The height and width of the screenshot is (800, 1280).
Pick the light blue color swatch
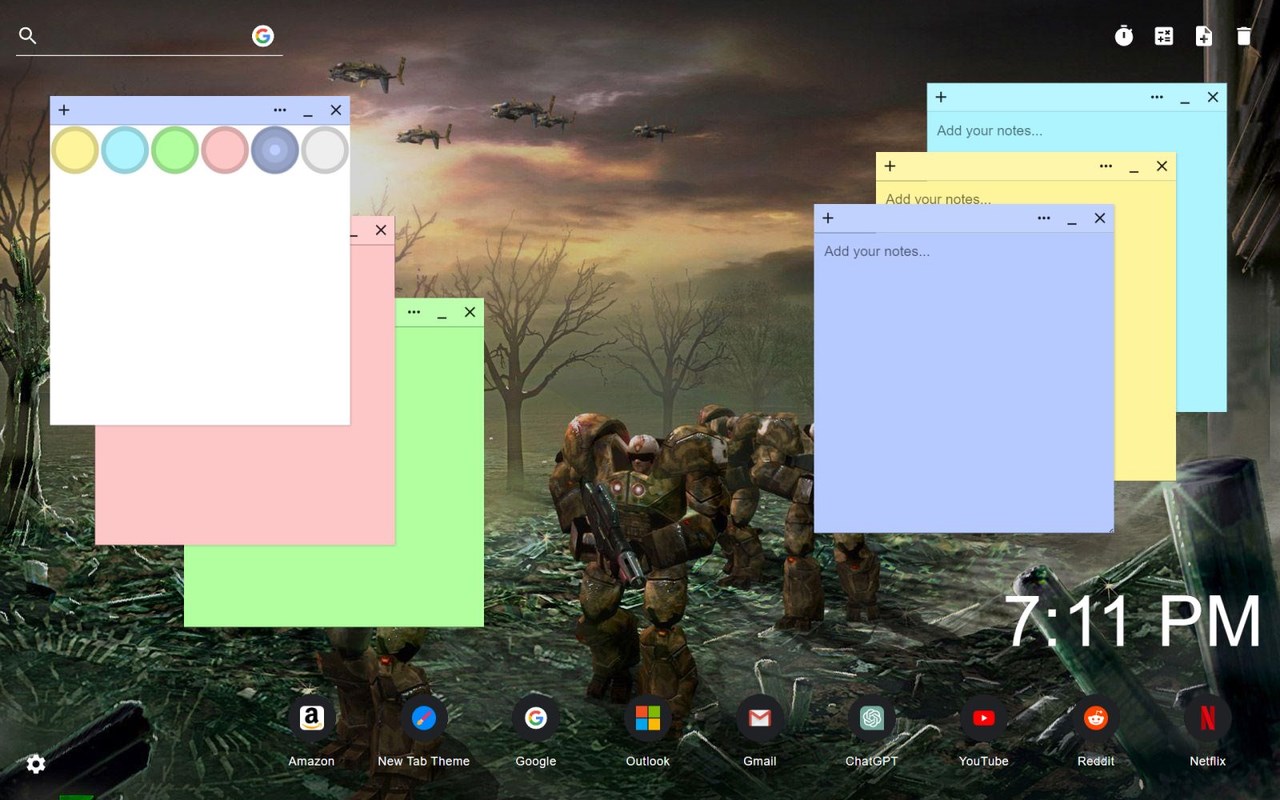(x=125, y=150)
